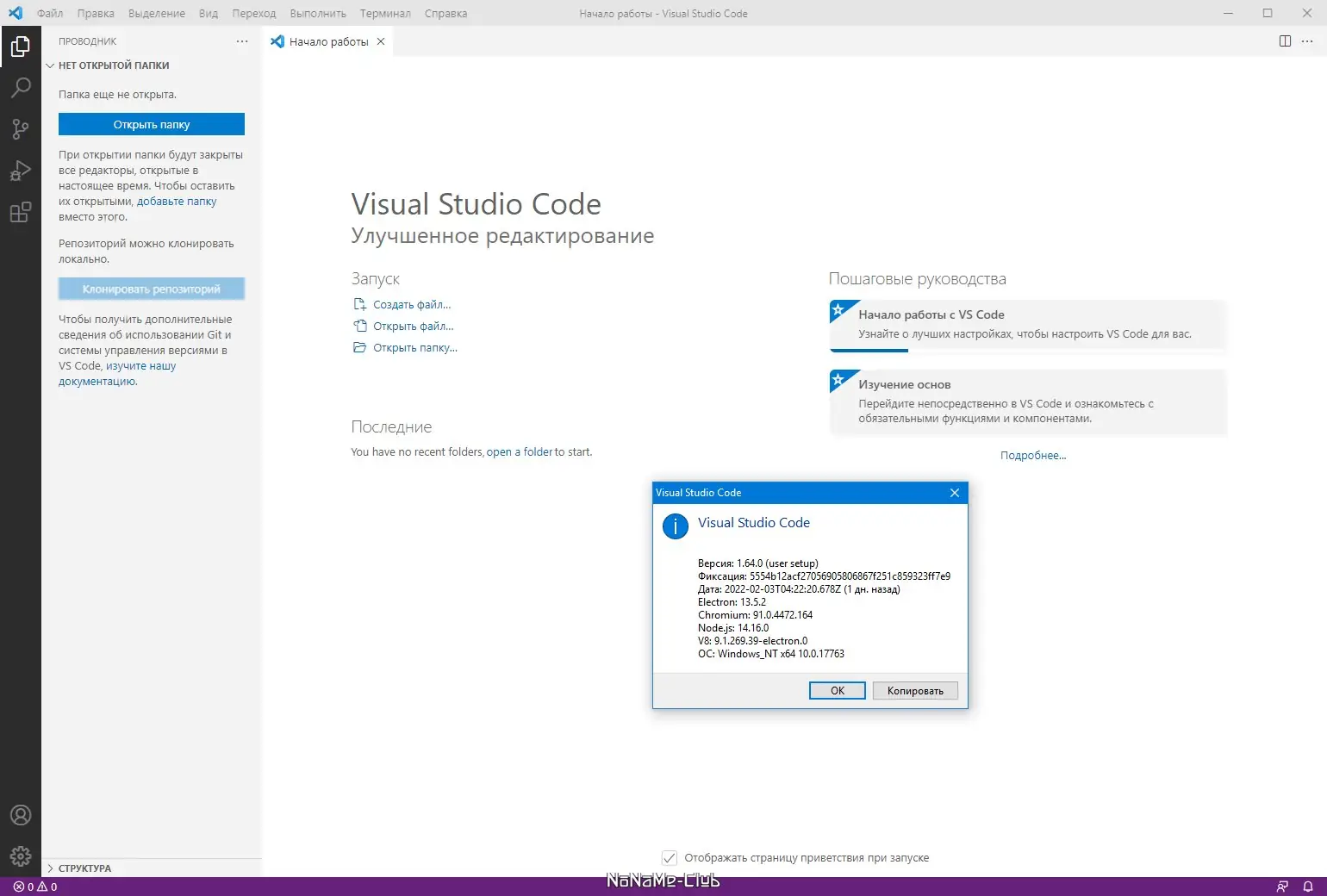
Task: Open the Explorer view in activity bar
Action: [x=21, y=47]
